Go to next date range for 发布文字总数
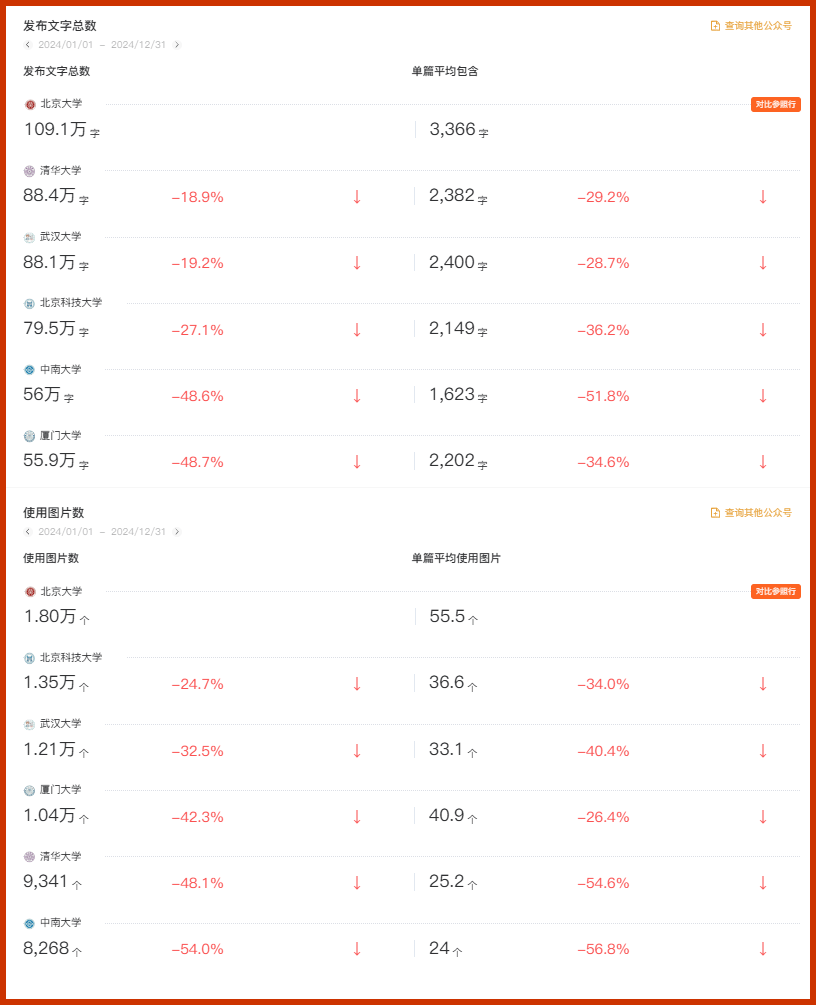 [x=177, y=45]
